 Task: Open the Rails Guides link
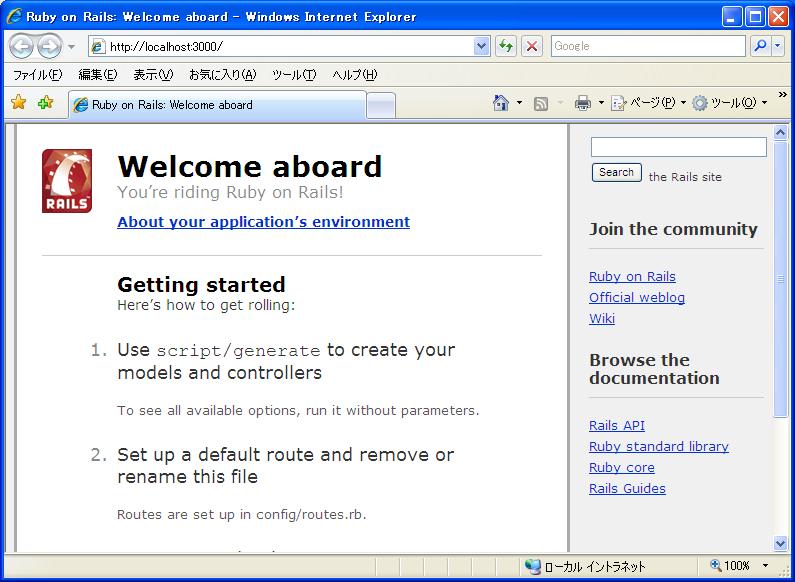pos(627,489)
